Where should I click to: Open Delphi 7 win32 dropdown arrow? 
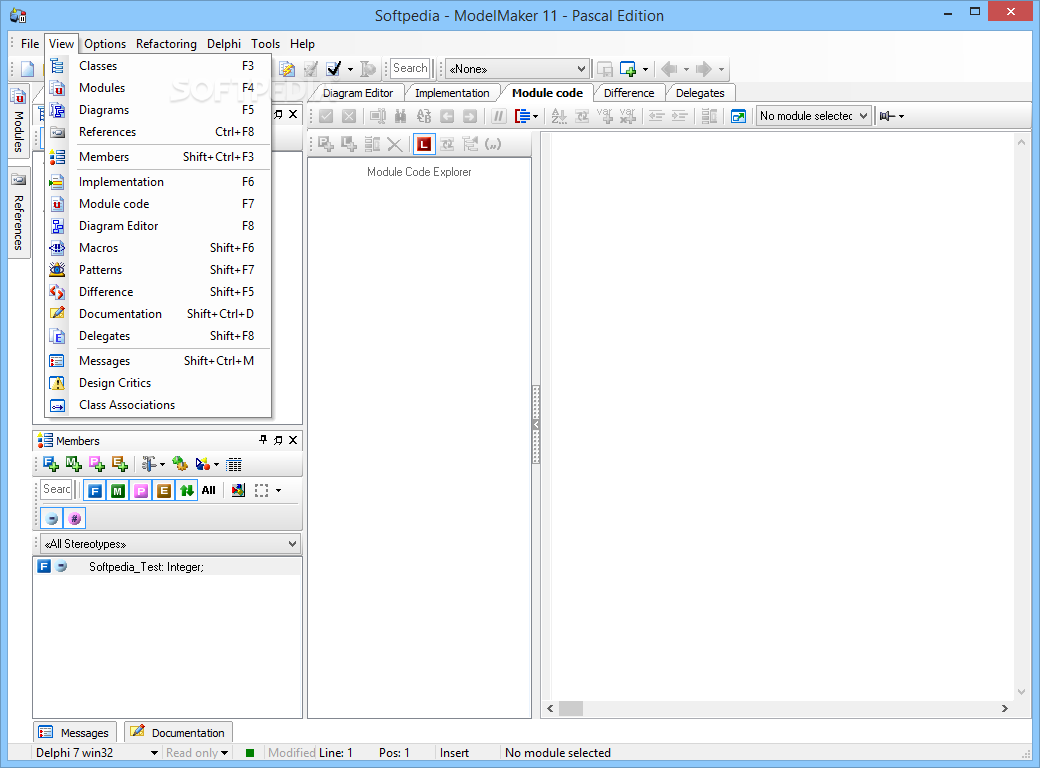tap(154, 753)
